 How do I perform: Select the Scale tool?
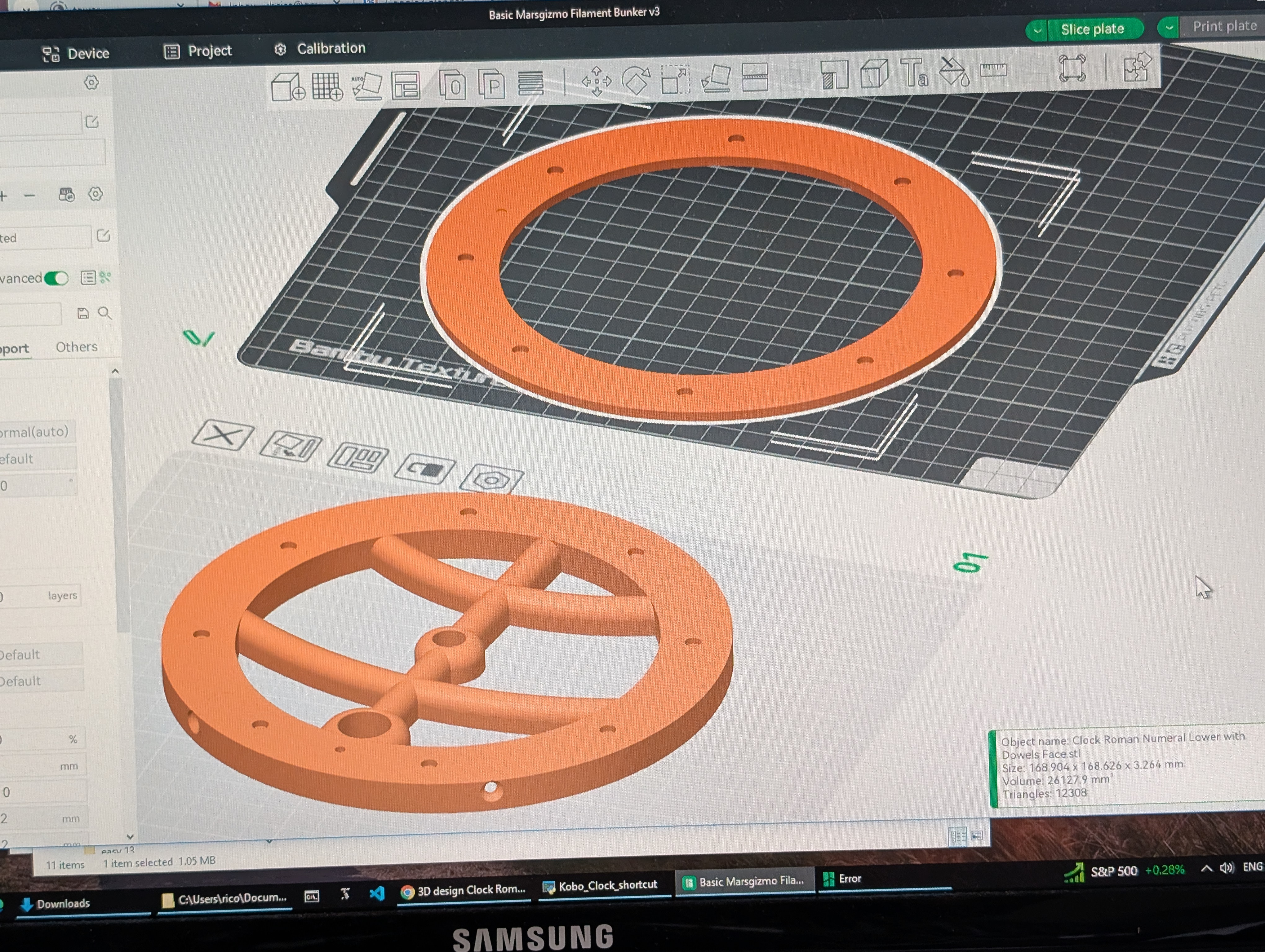pyautogui.click(x=675, y=79)
